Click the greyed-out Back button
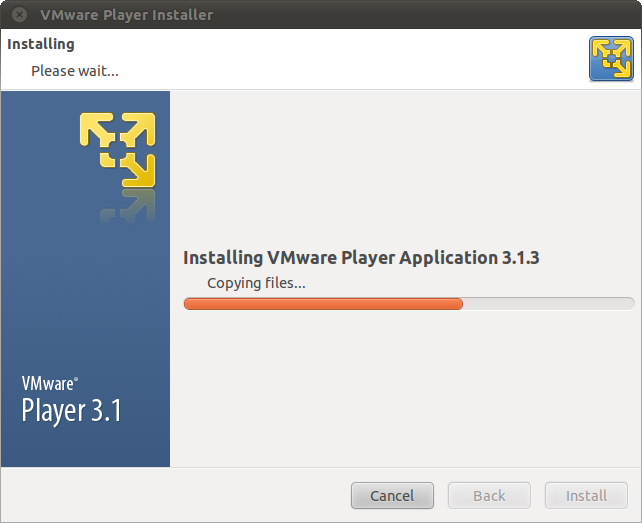Screen dimensions: 642x523 pos(489,495)
